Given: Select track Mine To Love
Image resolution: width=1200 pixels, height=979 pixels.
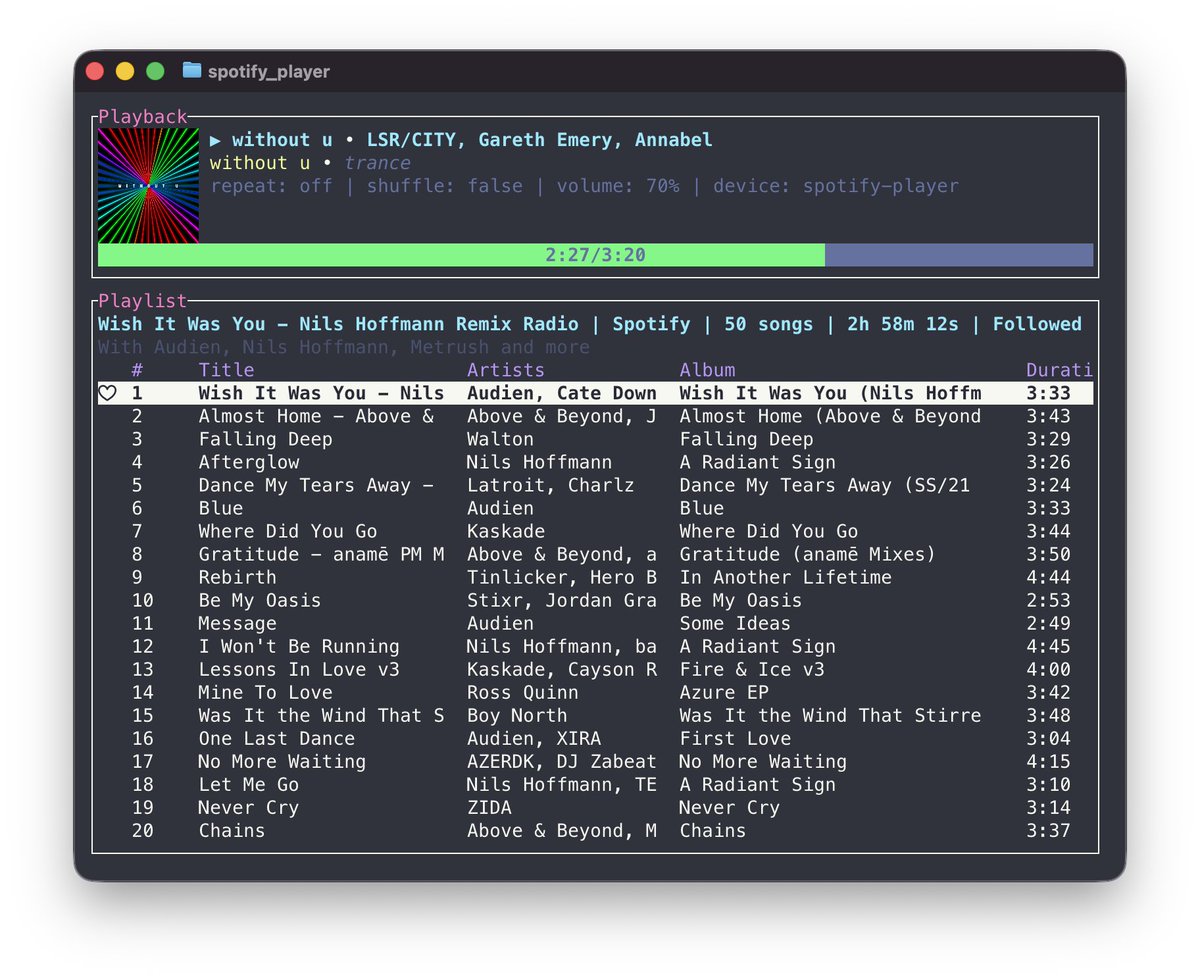Looking at the screenshot, I should 265,693.
